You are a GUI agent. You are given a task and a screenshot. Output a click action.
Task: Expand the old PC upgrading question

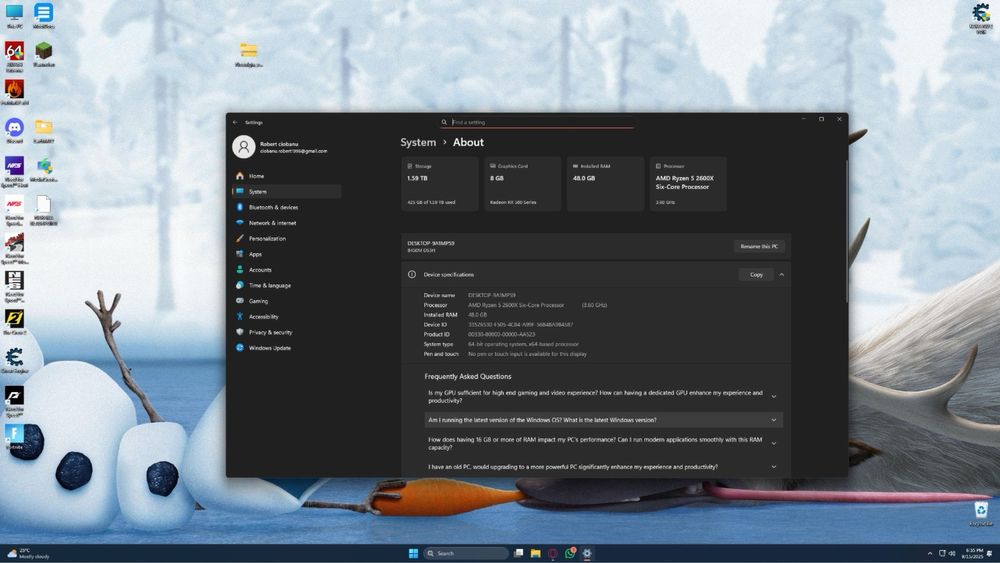[x=603, y=467]
